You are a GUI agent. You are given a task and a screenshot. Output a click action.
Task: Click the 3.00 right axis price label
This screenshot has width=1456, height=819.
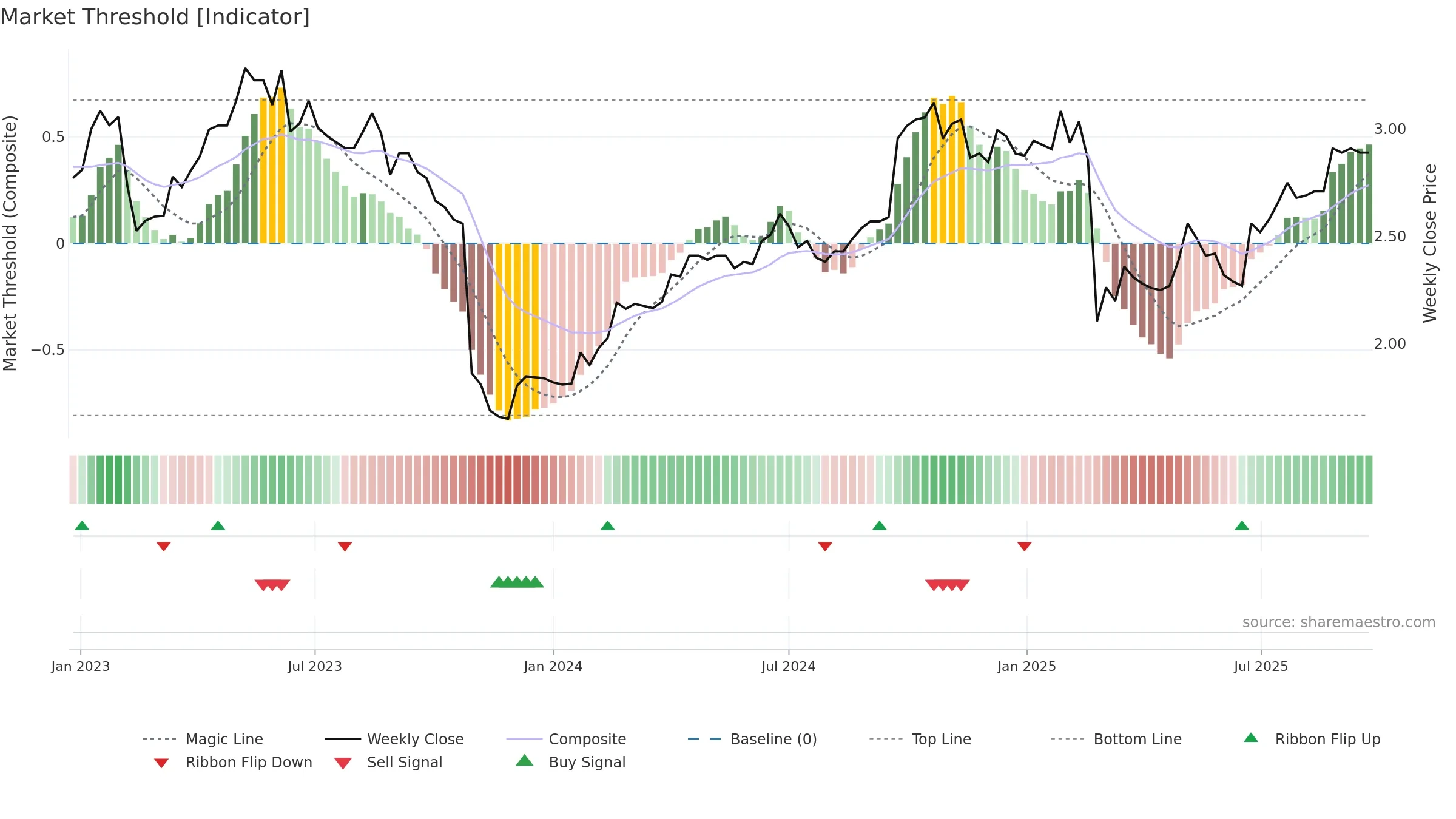(x=1390, y=129)
